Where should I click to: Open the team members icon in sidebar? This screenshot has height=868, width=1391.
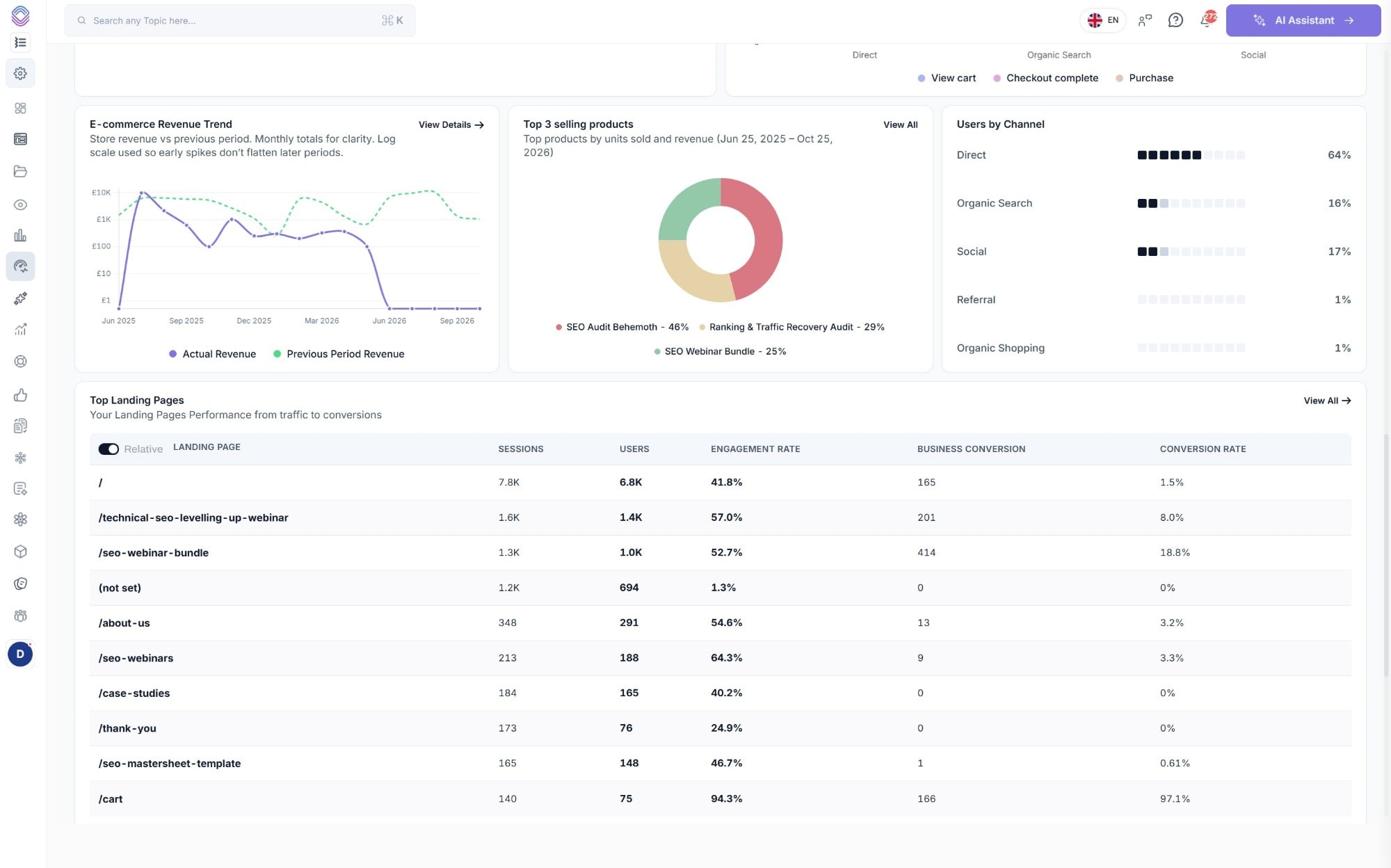pos(20,616)
